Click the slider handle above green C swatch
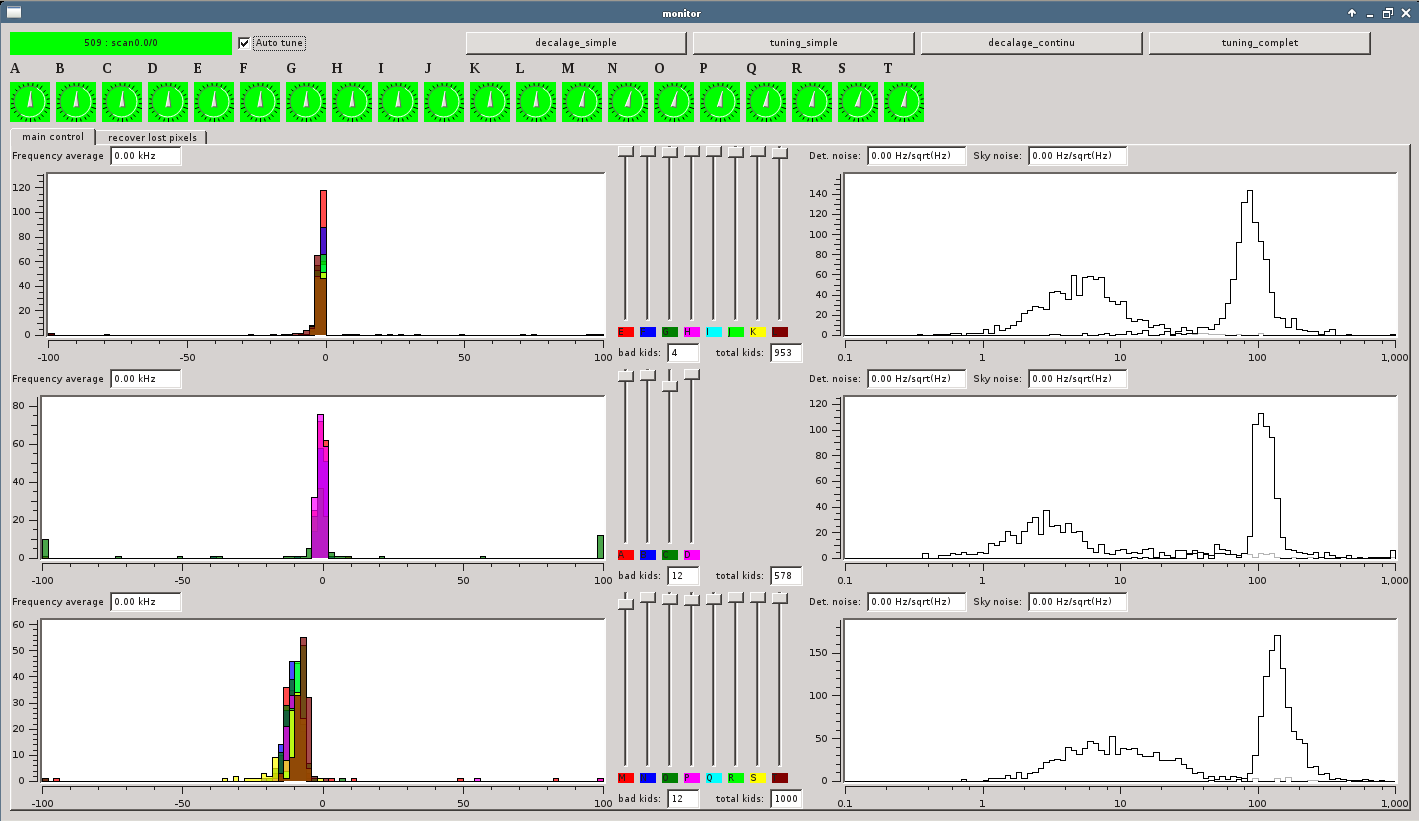 [669, 385]
